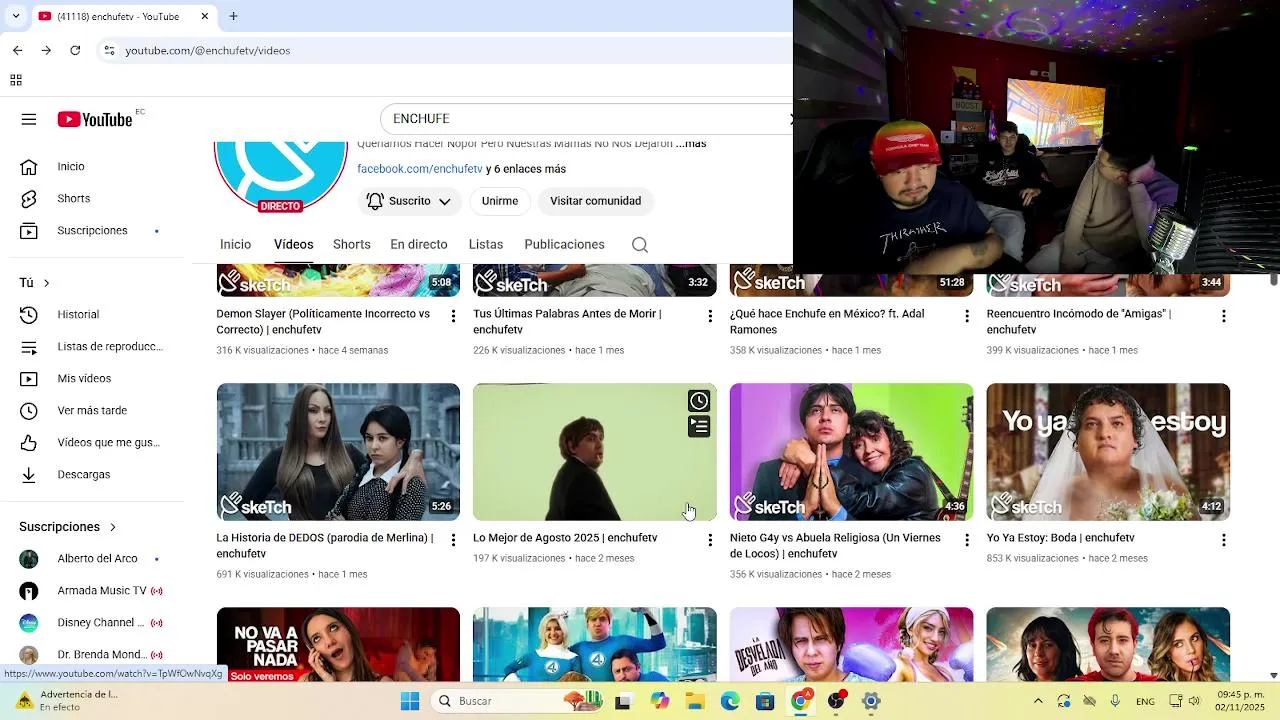Open a new browser tab

[233, 16]
